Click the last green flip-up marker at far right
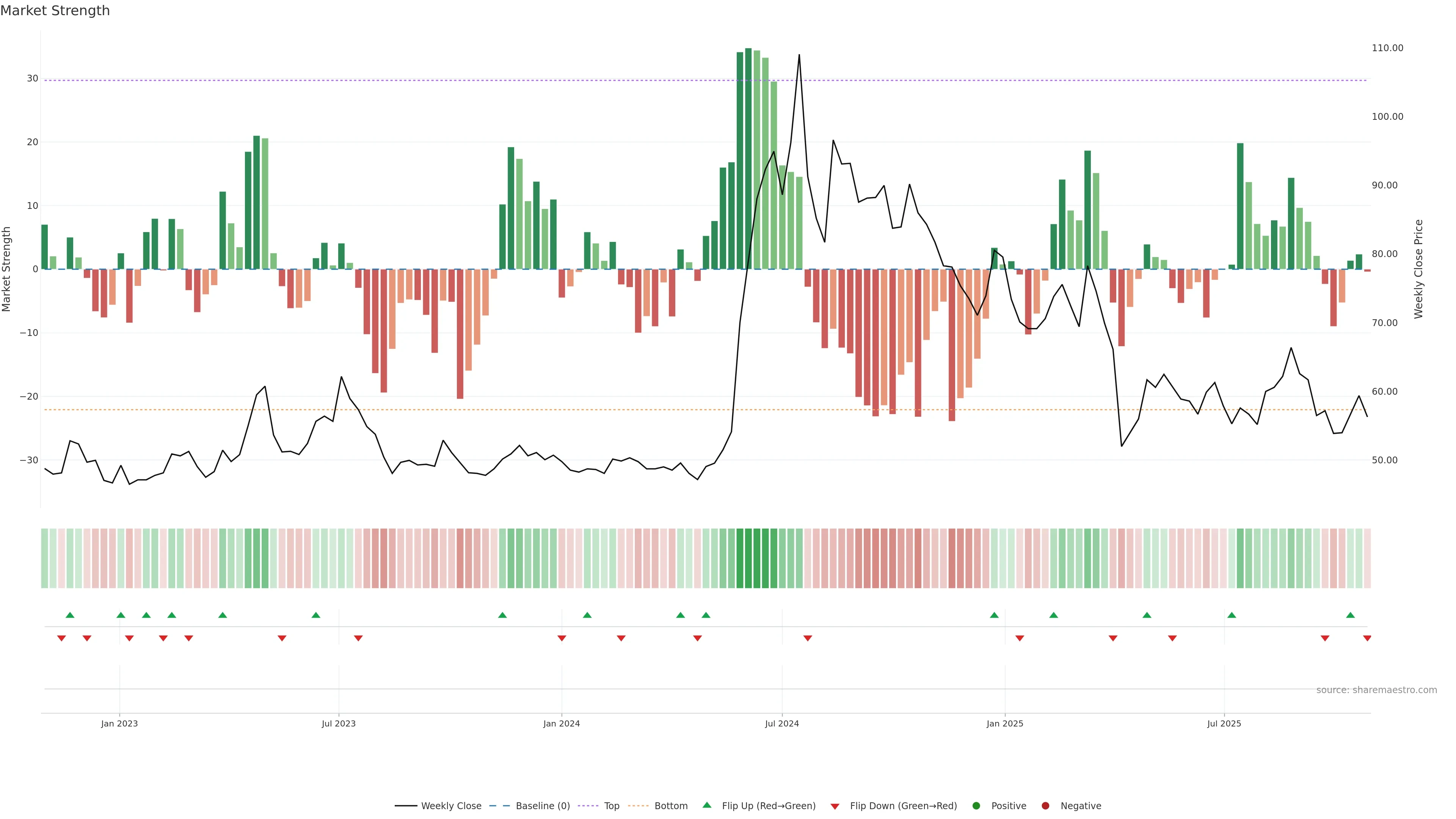Screen dimensions: 1456x819 coord(1350,615)
